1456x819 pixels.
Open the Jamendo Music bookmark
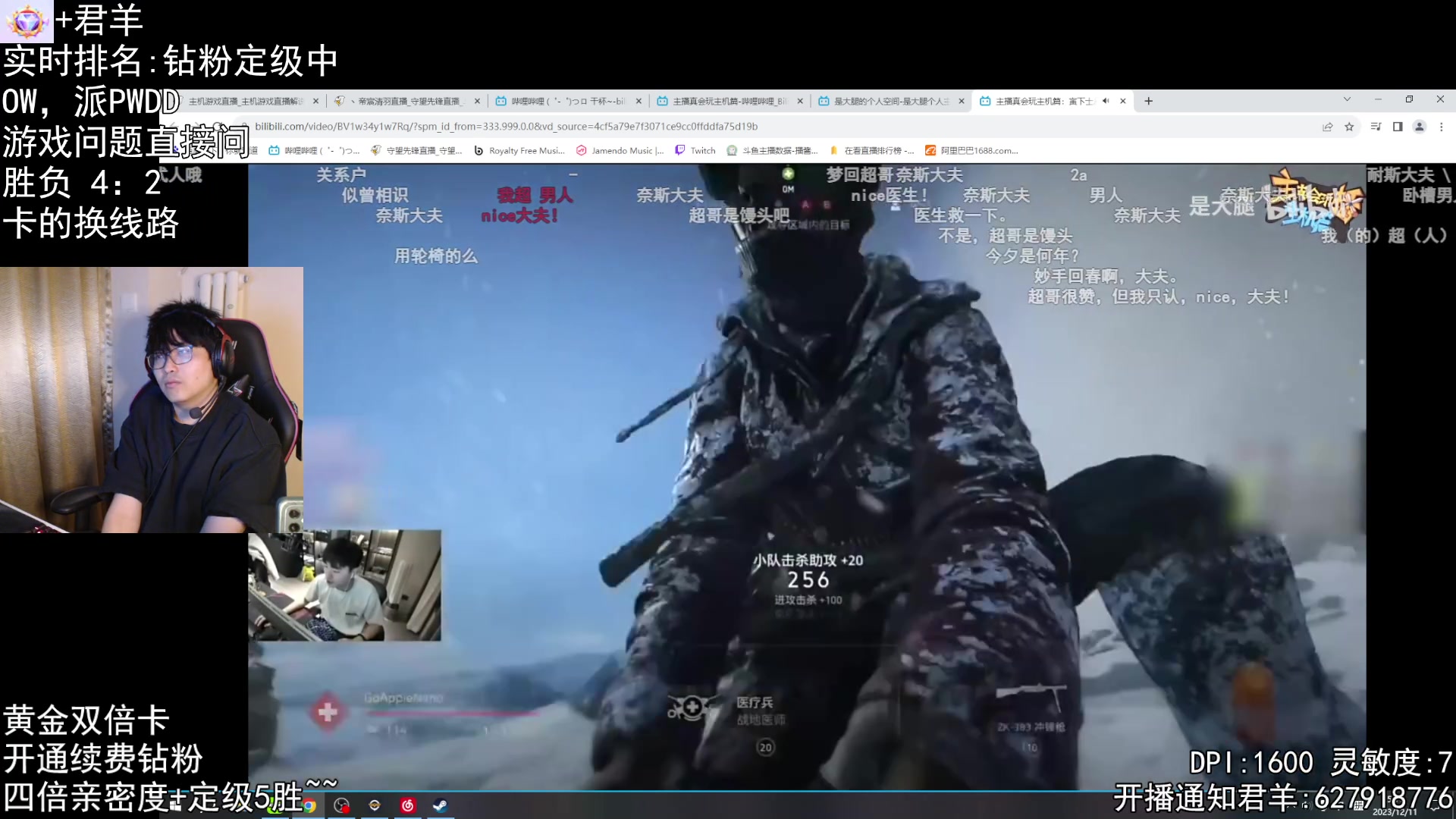tap(620, 150)
